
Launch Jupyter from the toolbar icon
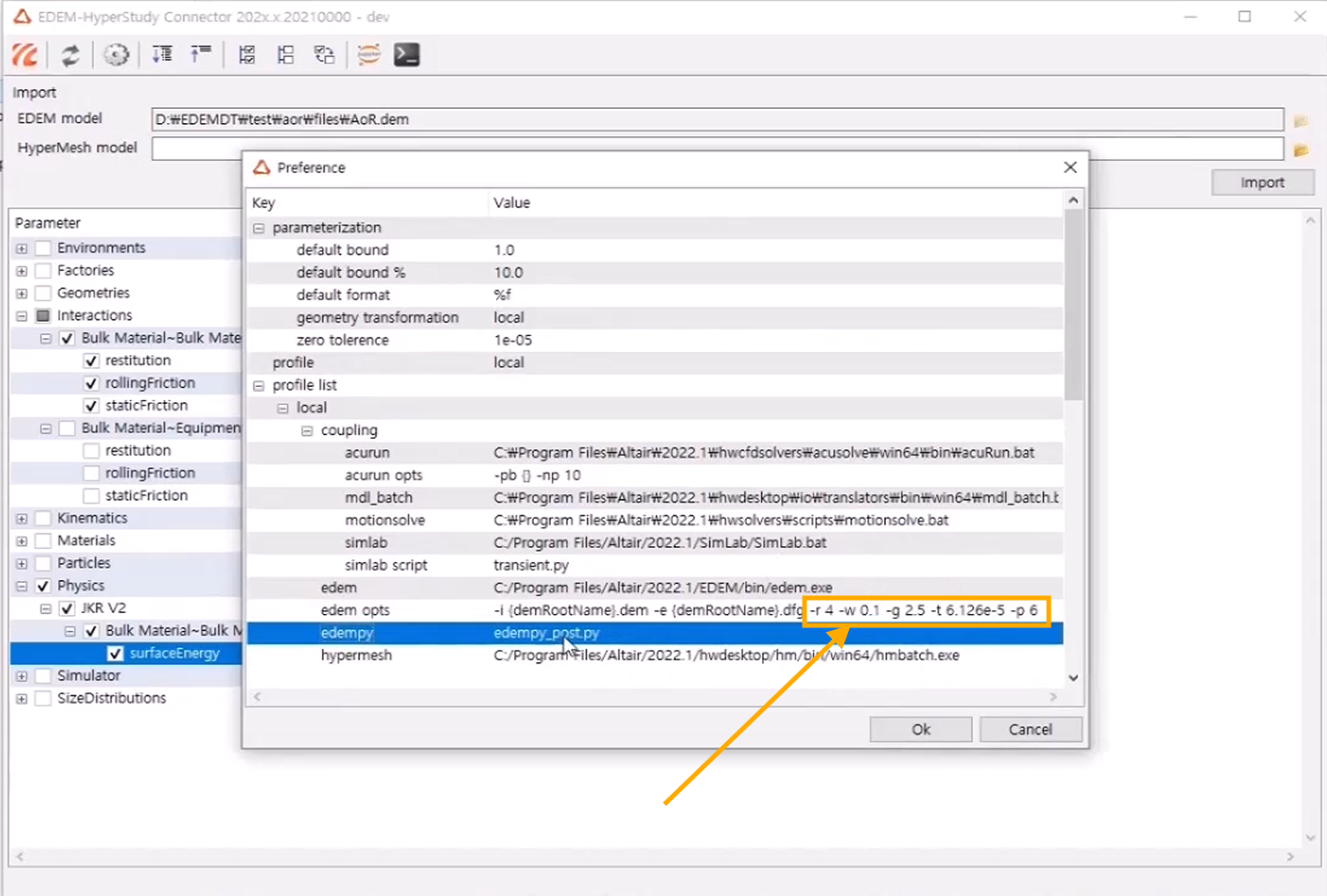click(x=369, y=55)
